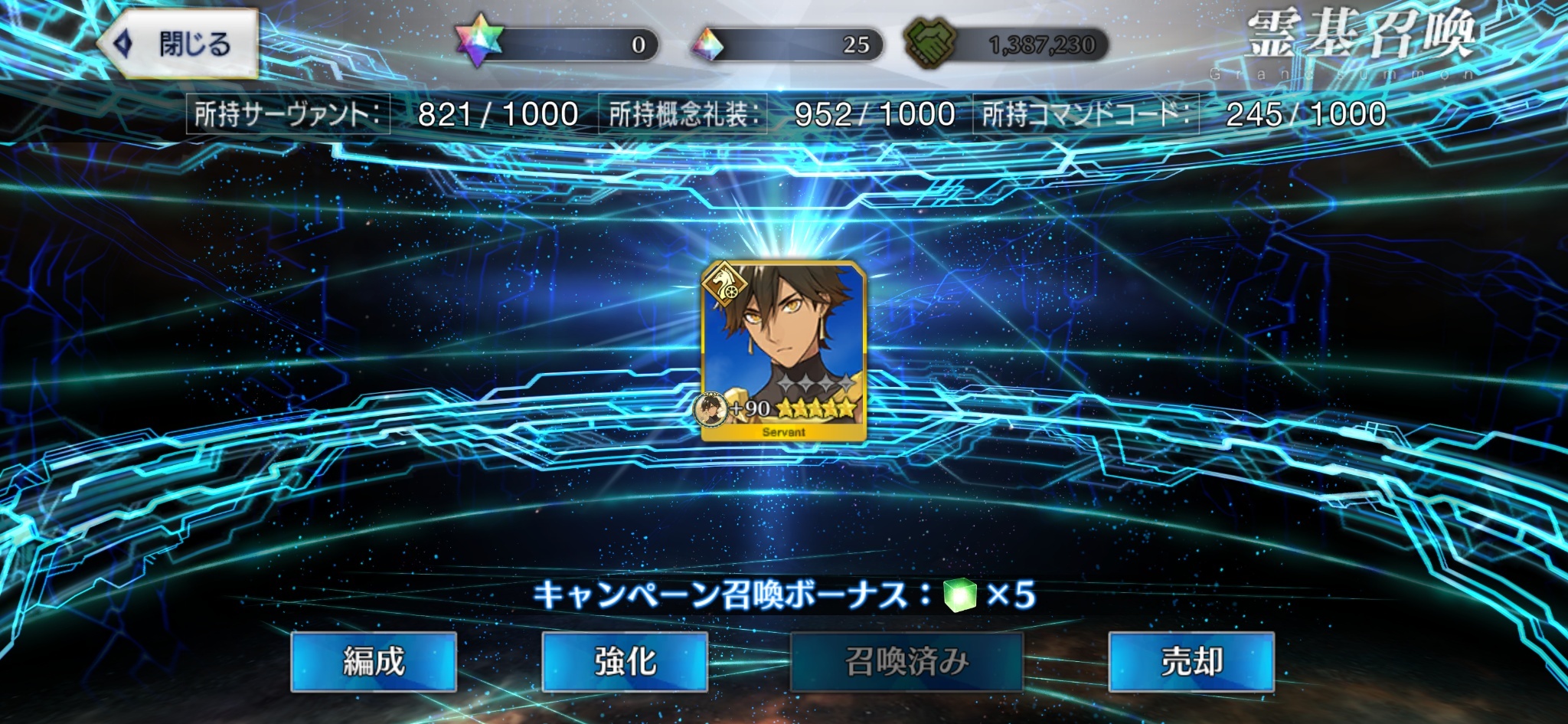Tap the 所持サーヴァント count label

288,114
